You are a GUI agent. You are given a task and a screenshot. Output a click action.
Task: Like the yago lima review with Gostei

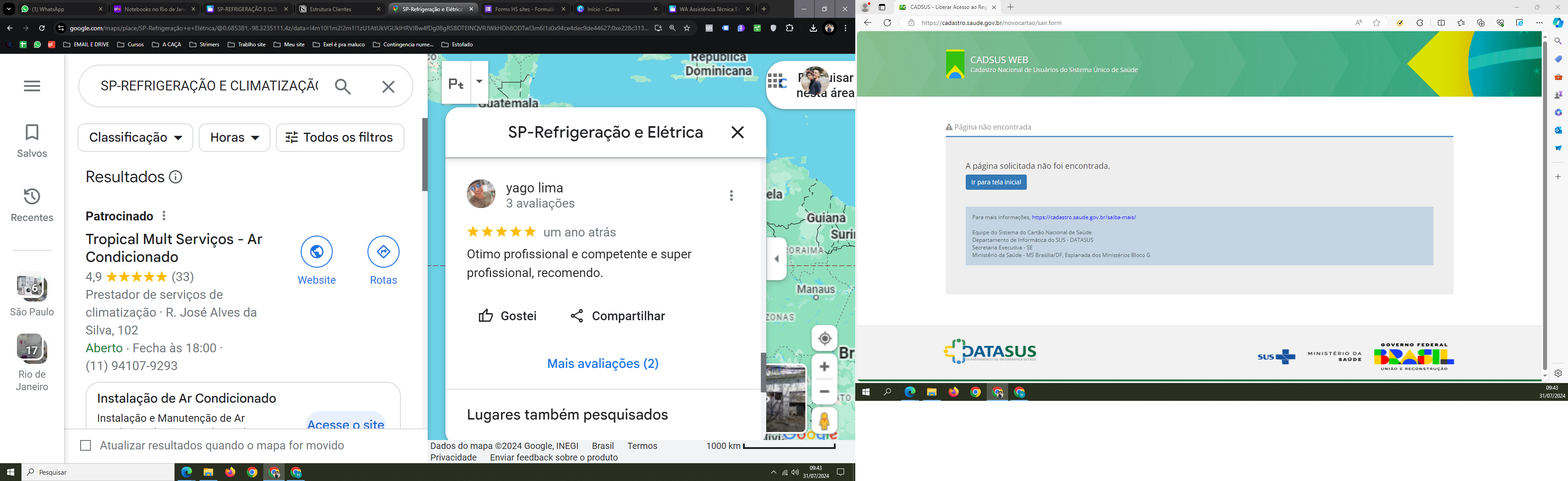(507, 316)
